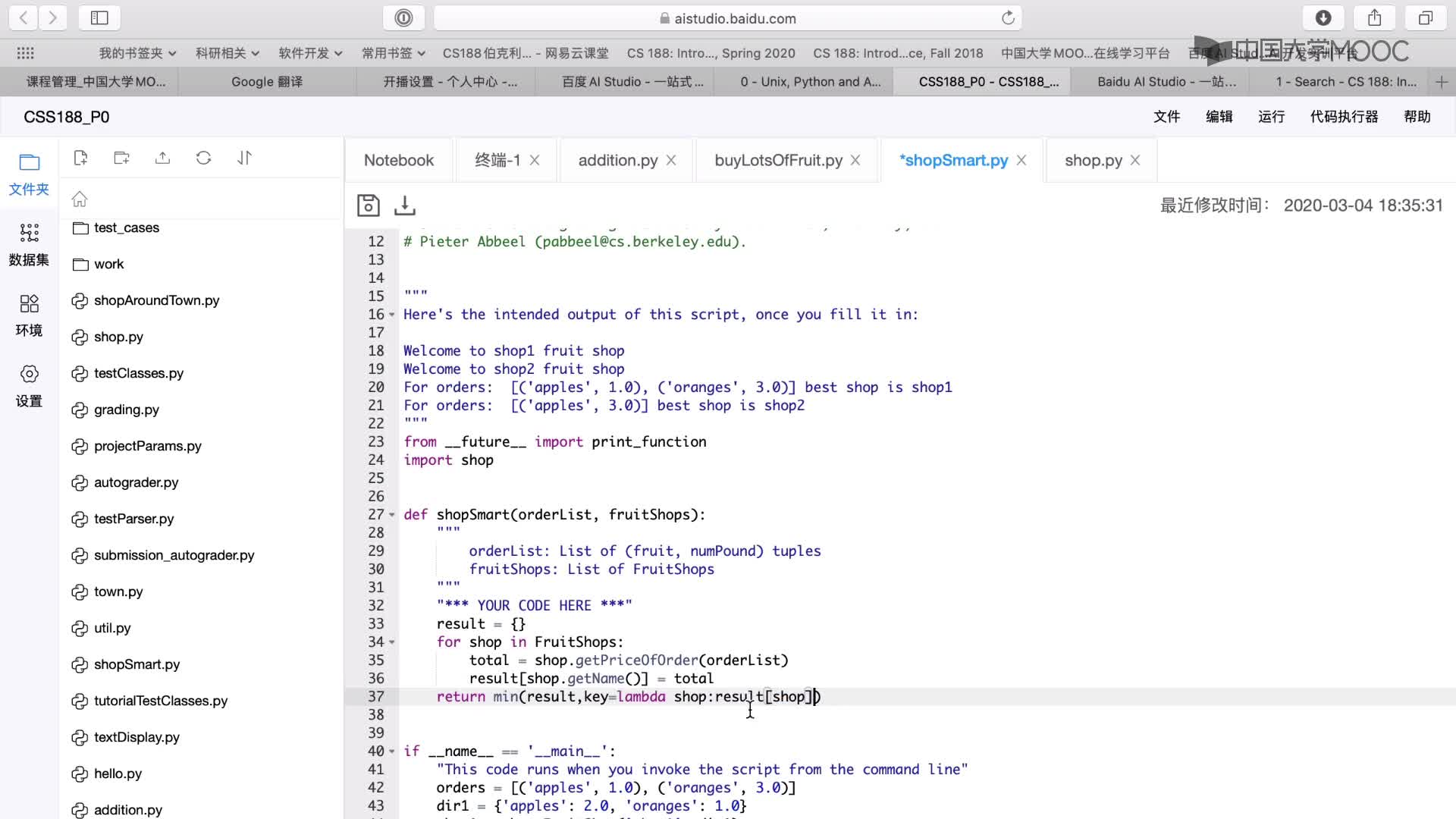The width and height of the screenshot is (1456, 819).
Task: Open Safari downloads icon
Action: point(1323,17)
